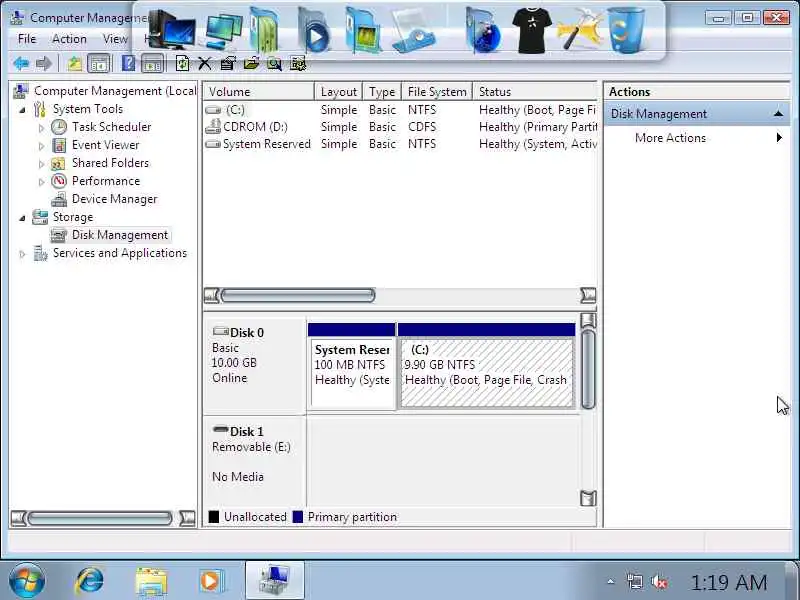
Task: Click the Computer dock icon
Action: pos(171,30)
